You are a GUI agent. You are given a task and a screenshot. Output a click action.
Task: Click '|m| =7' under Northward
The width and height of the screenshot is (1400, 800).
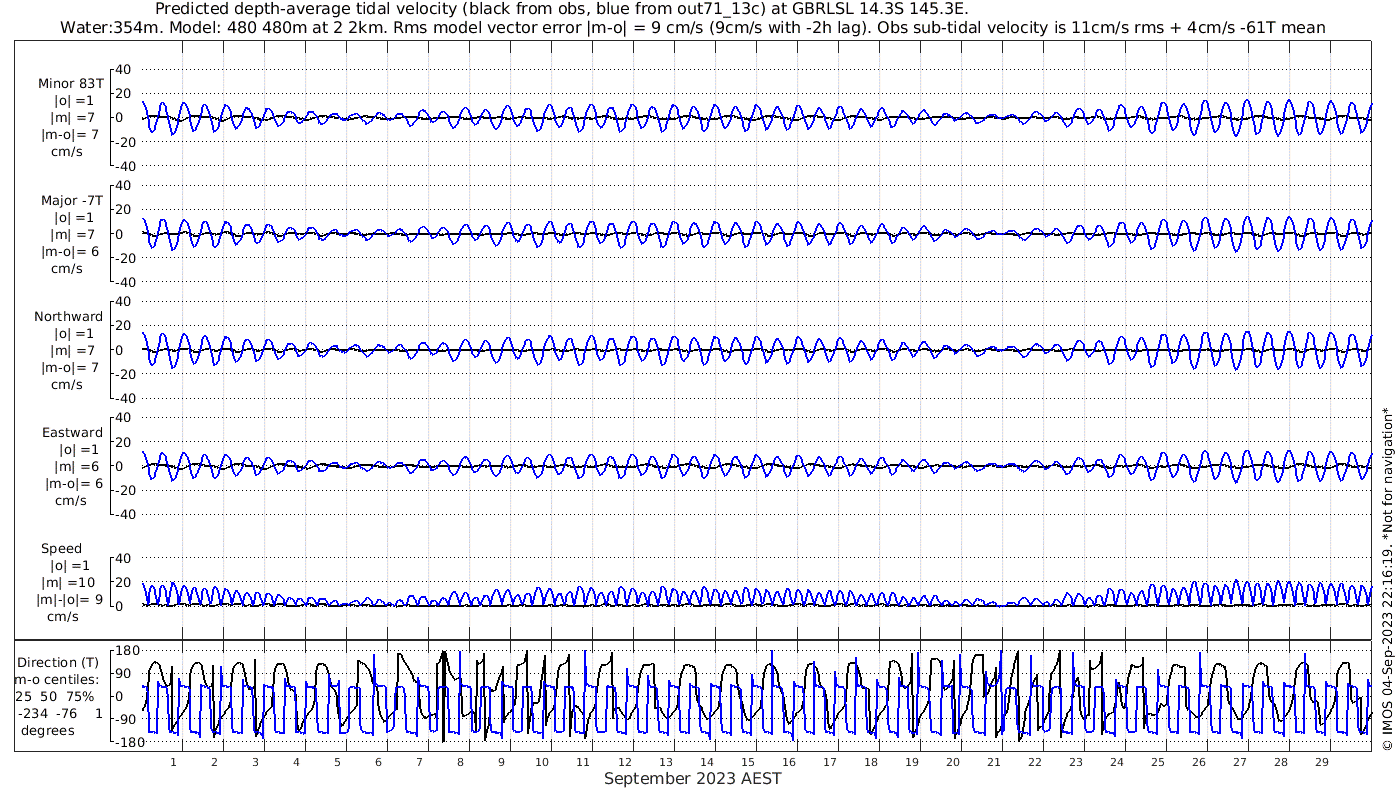[x=73, y=350]
